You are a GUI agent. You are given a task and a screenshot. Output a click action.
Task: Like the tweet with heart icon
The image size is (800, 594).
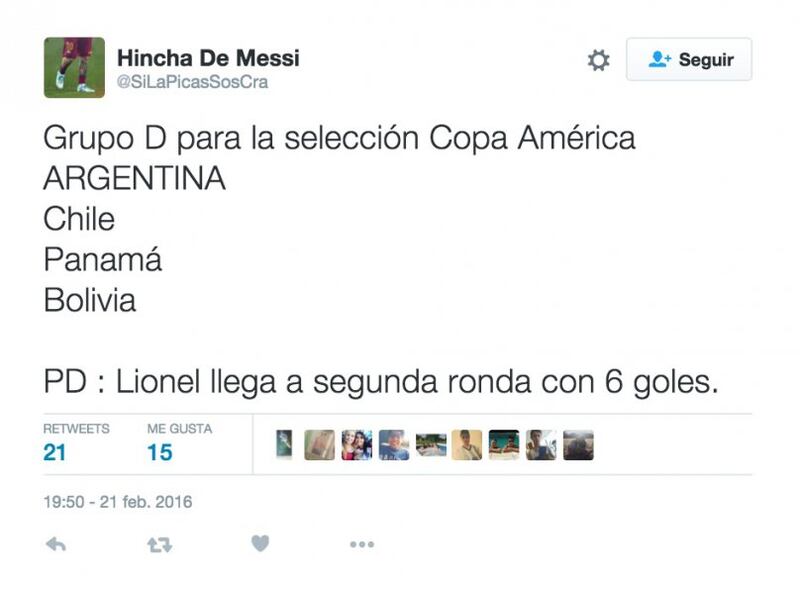click(x=260, y=543)
